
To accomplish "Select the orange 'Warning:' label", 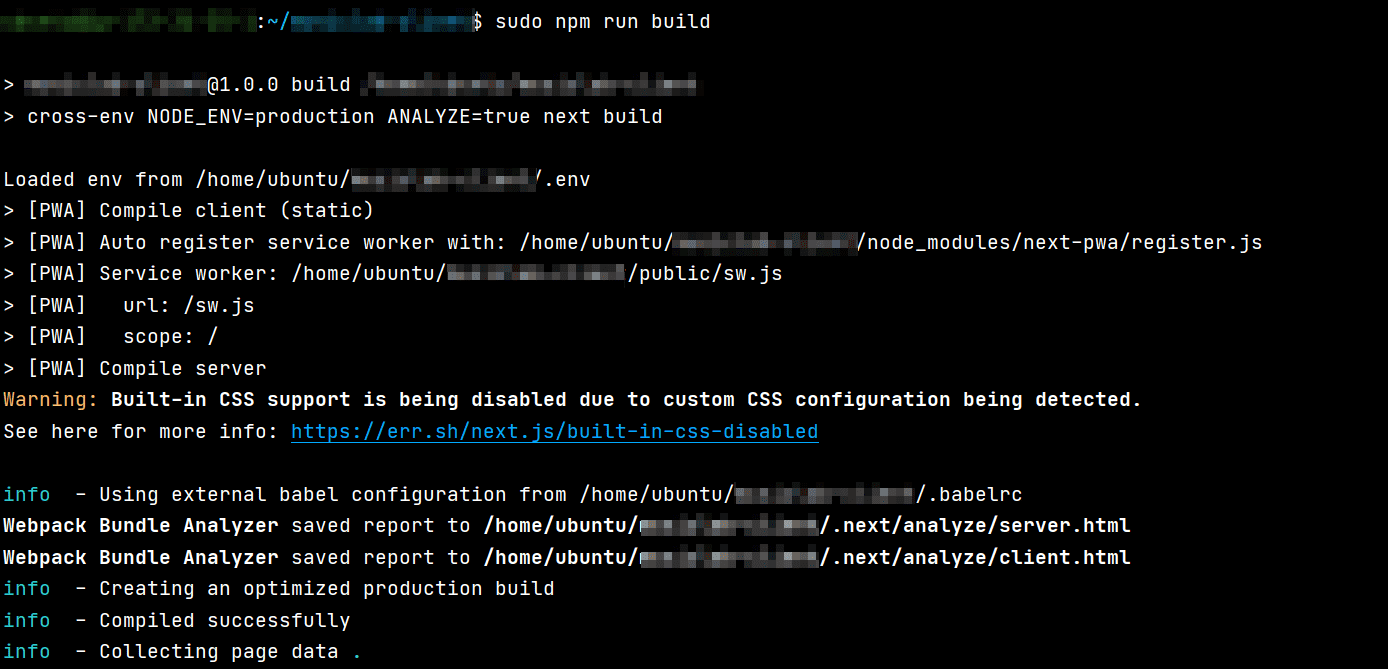I will (51, 400).
